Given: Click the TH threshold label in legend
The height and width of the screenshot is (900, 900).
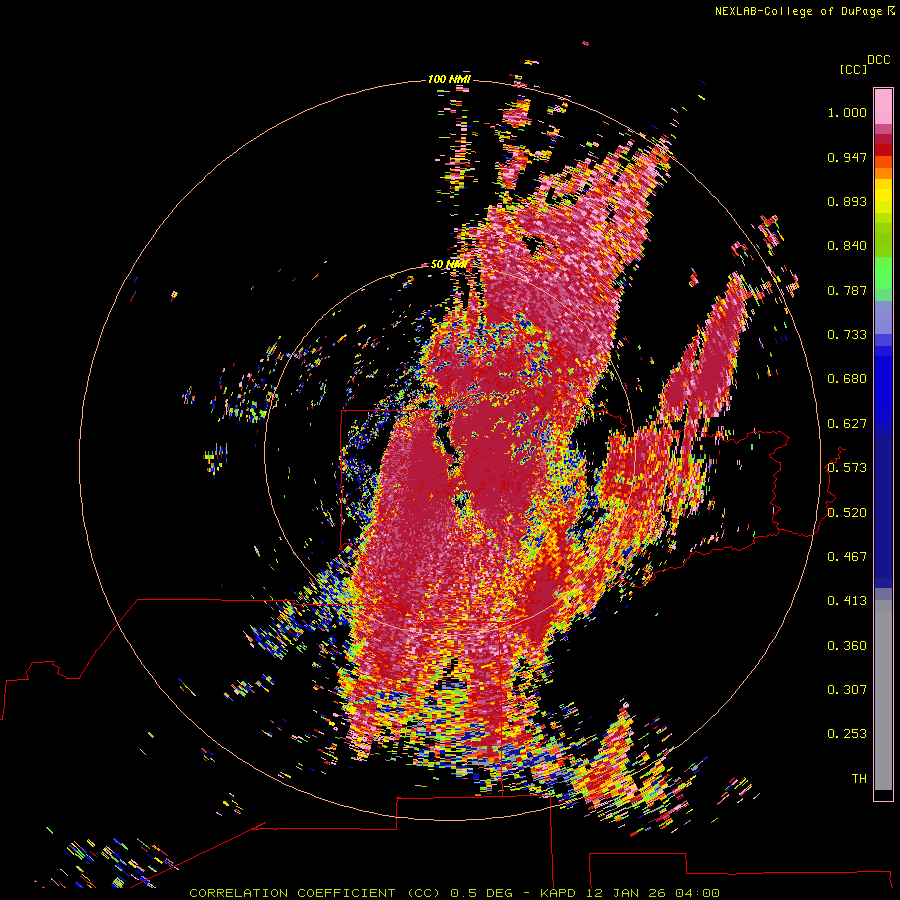Looking at the screenshot, I should (x=859, y=779).
